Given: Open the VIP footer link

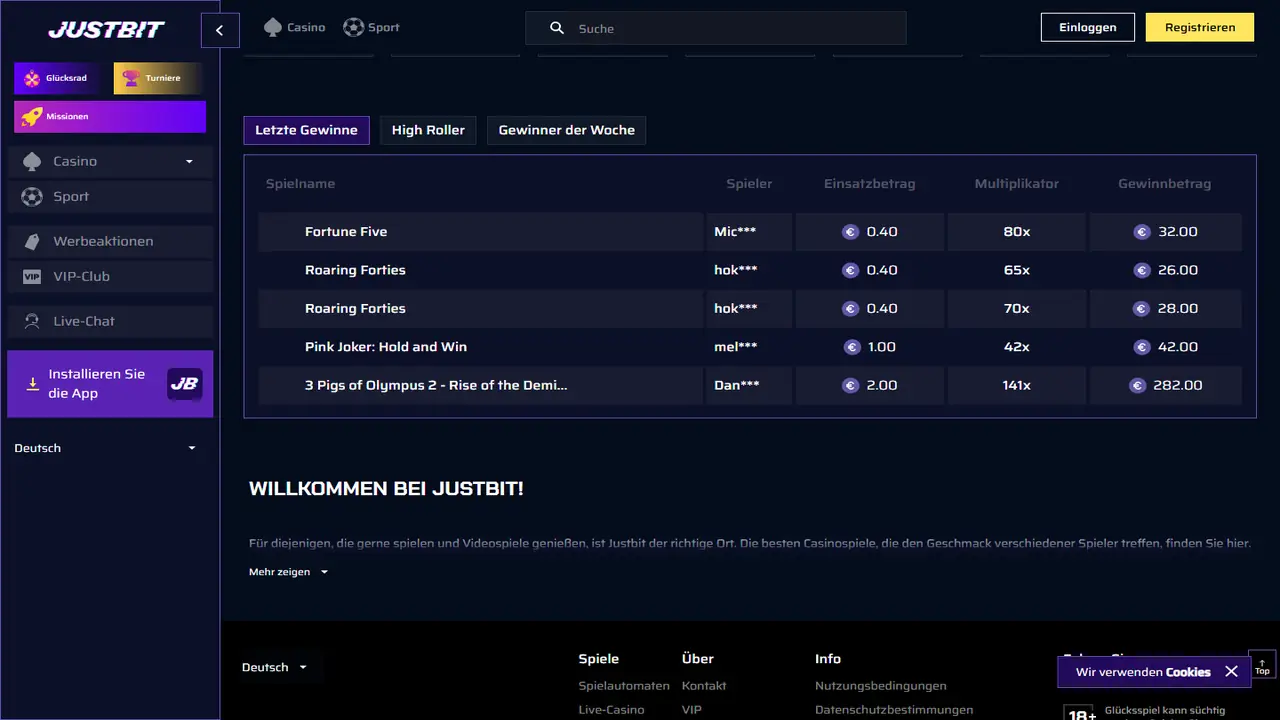Looking at the screenshot, I should (692, 710).
